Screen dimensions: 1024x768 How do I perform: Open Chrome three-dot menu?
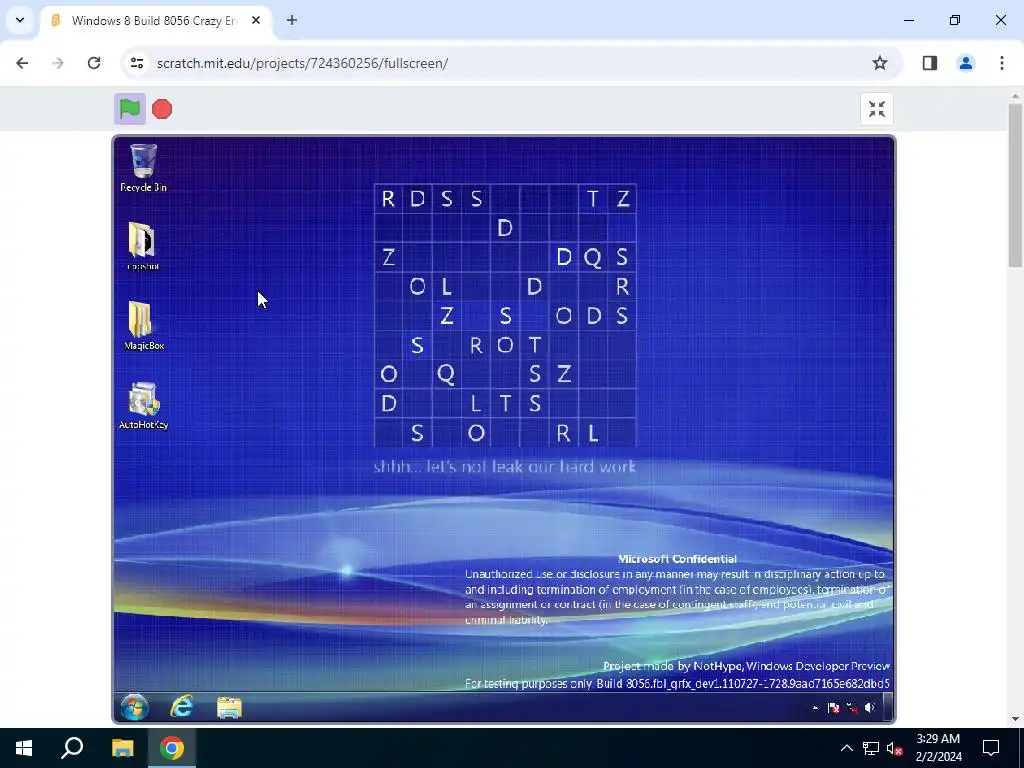coord(1002,63)
